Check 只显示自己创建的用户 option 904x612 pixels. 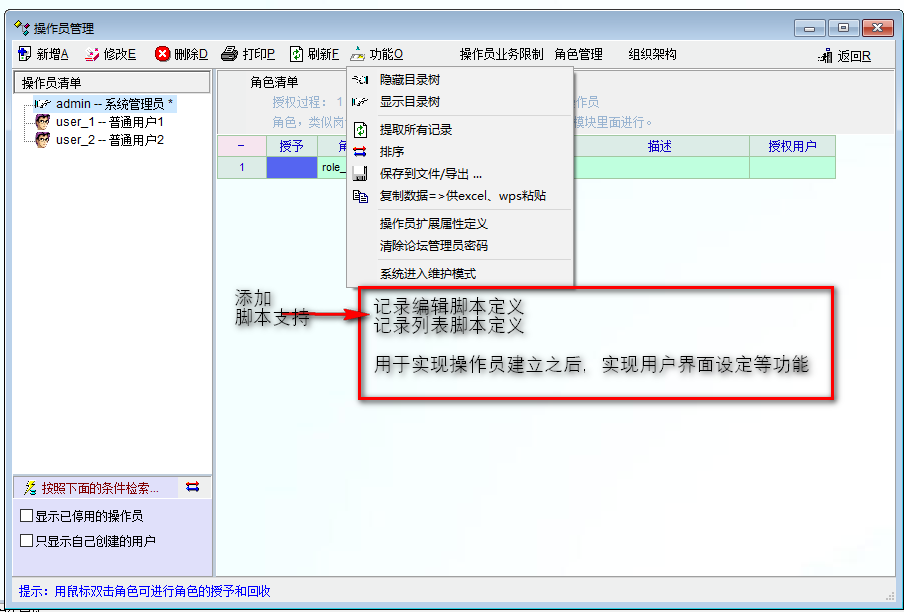(x=27, y=541)
